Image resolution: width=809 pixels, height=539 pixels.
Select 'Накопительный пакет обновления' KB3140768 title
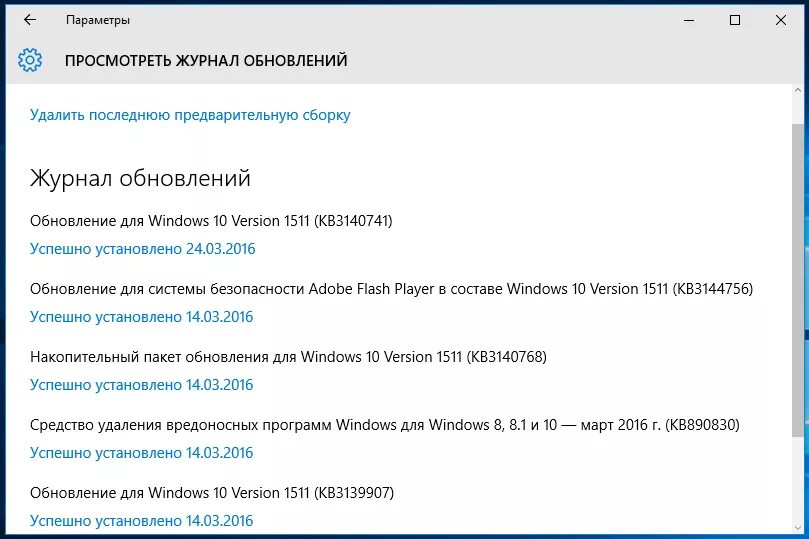coord(288,357)
